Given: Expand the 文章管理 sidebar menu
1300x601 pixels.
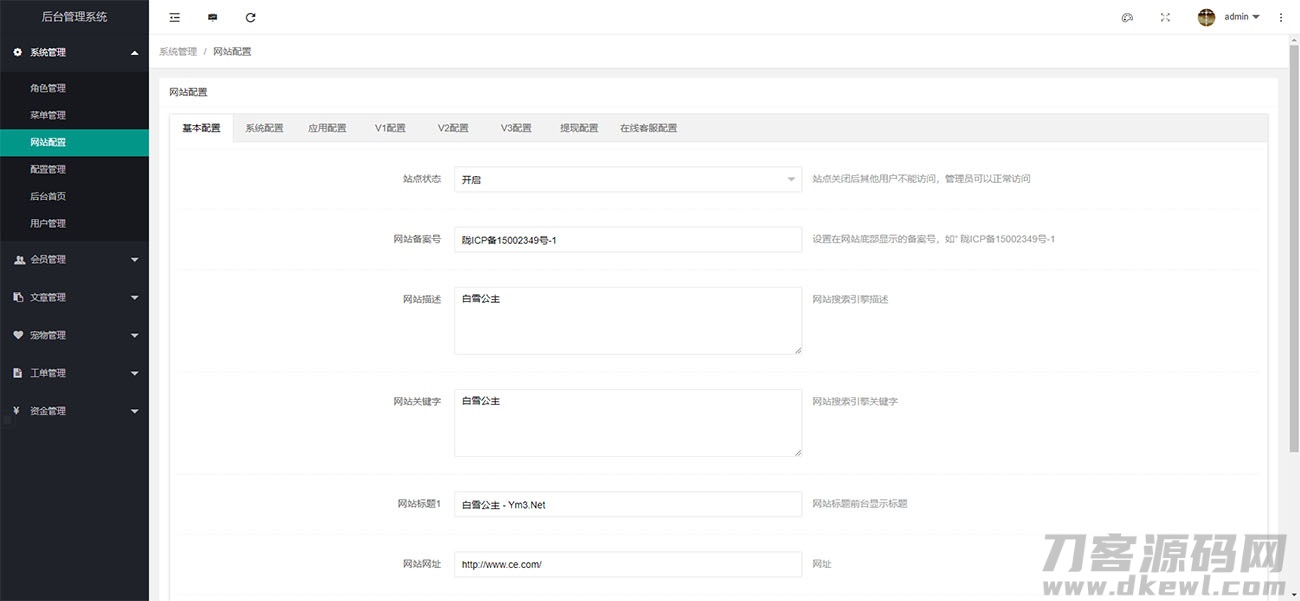Looking at the screenshot, I should tap(74, 298).
